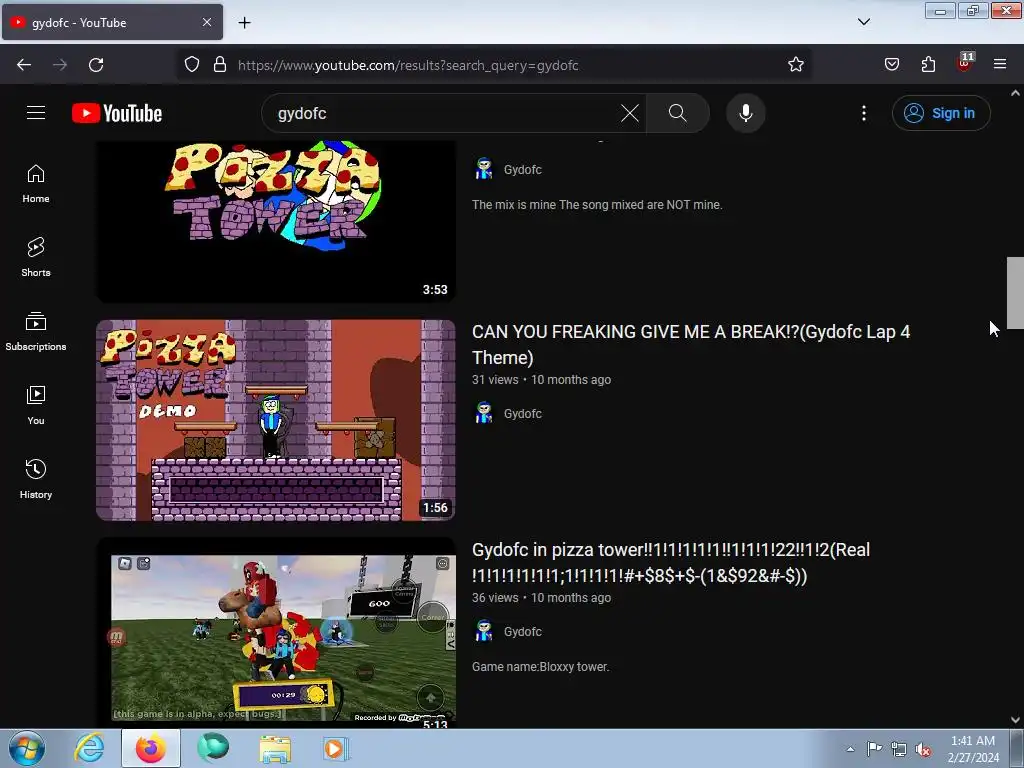Viewport: 1024px width, 768px height.
Task: Show hidden tray icons arrow
Action: [850, 749]
